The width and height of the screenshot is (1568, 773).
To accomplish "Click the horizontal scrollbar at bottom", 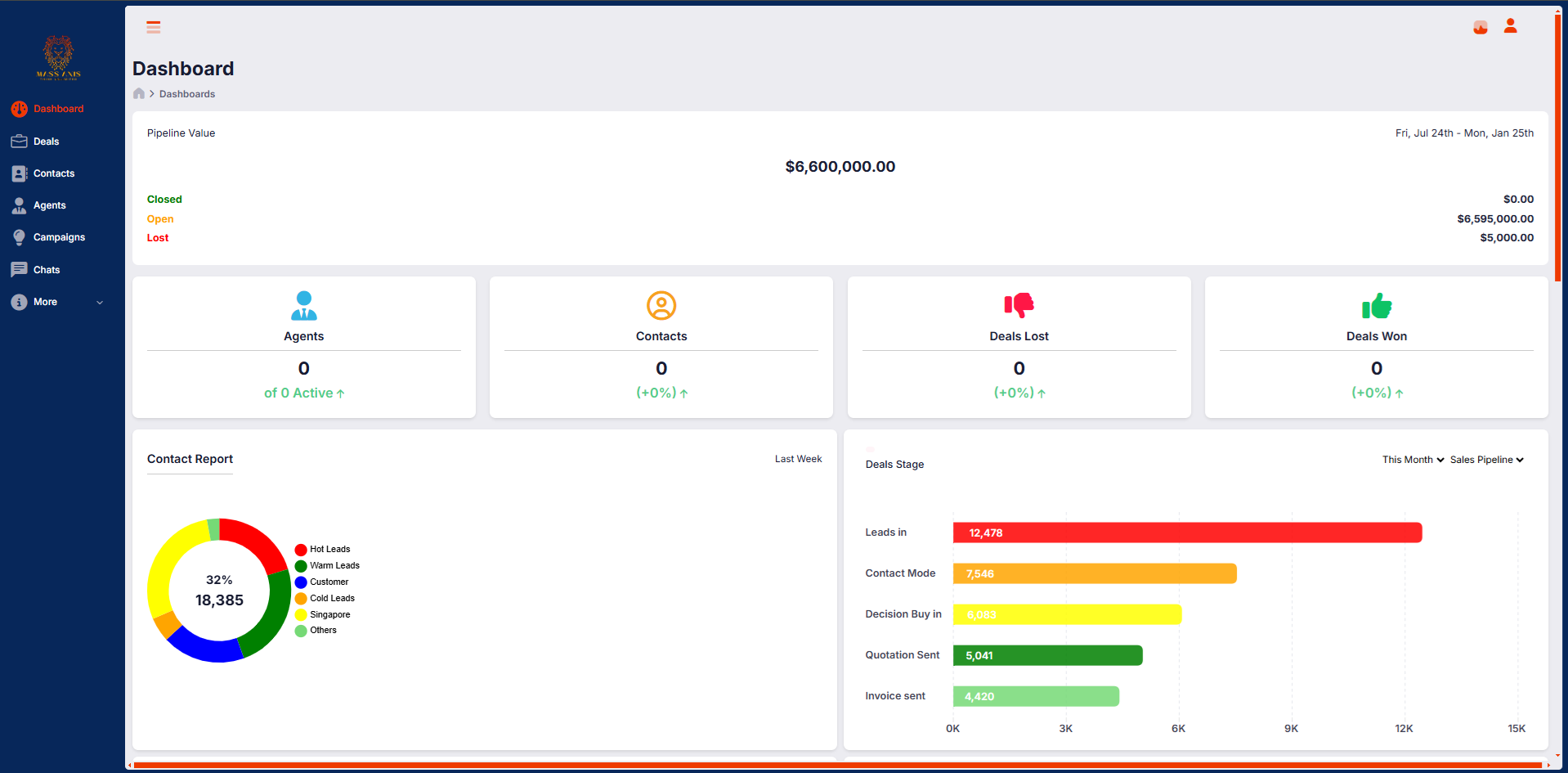I will pos(838,766).
